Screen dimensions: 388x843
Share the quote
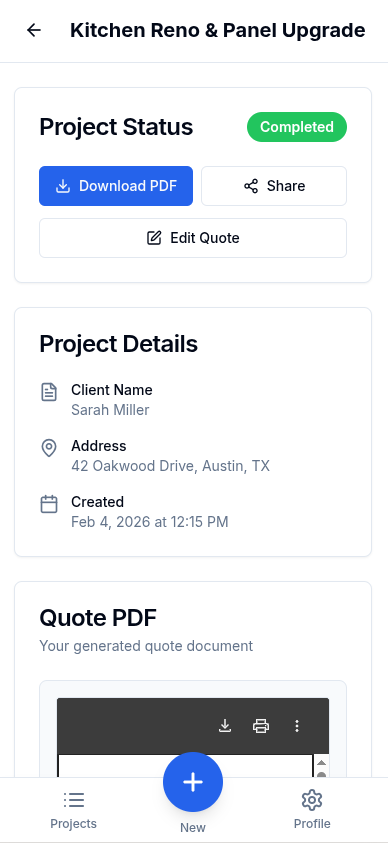[x=274, y=186]
